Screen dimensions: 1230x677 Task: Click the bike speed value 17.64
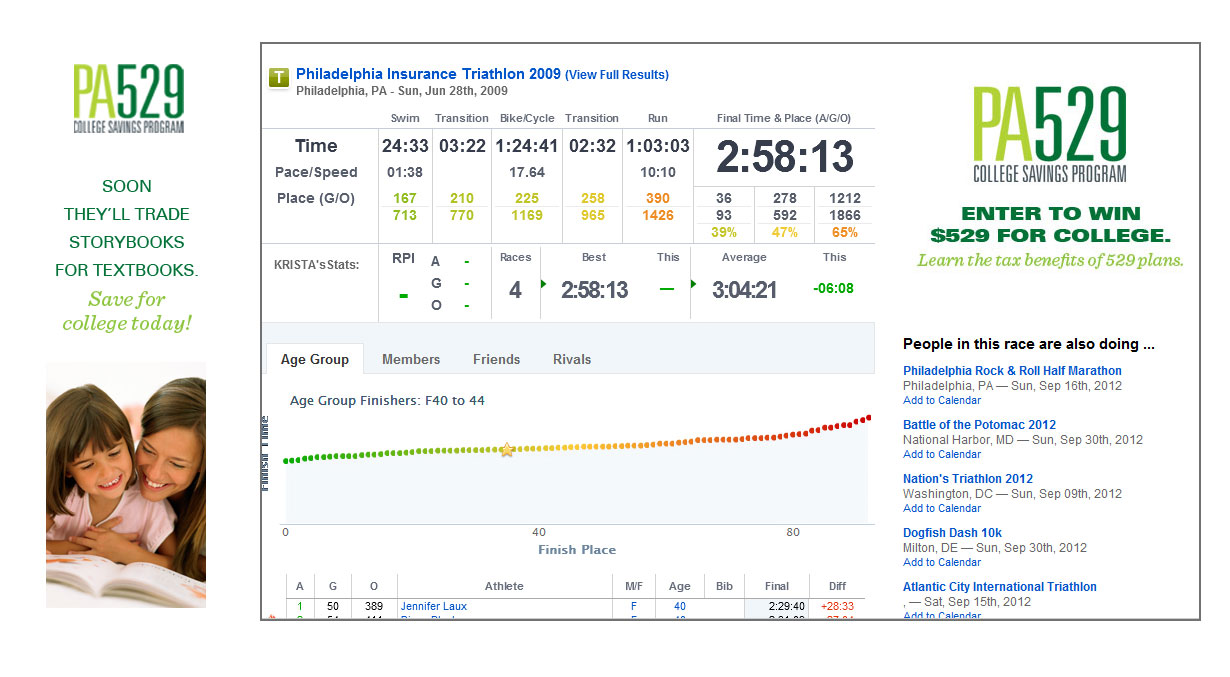(x=527, y=172)
